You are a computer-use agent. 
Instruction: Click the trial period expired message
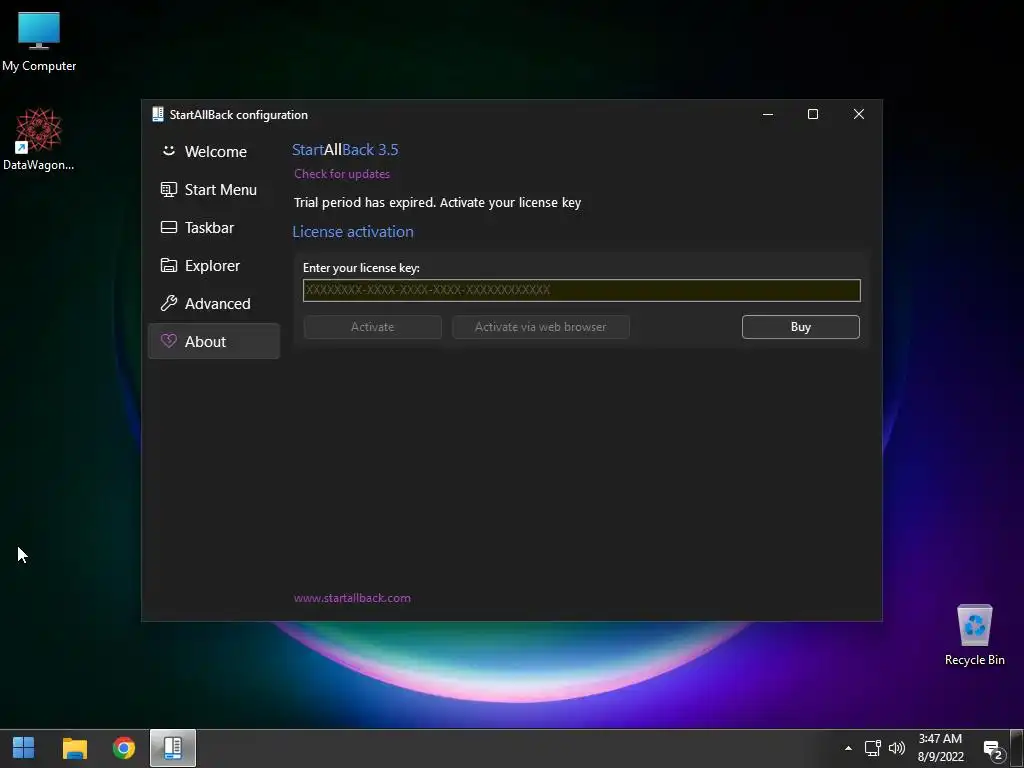(x=437, y=202)
